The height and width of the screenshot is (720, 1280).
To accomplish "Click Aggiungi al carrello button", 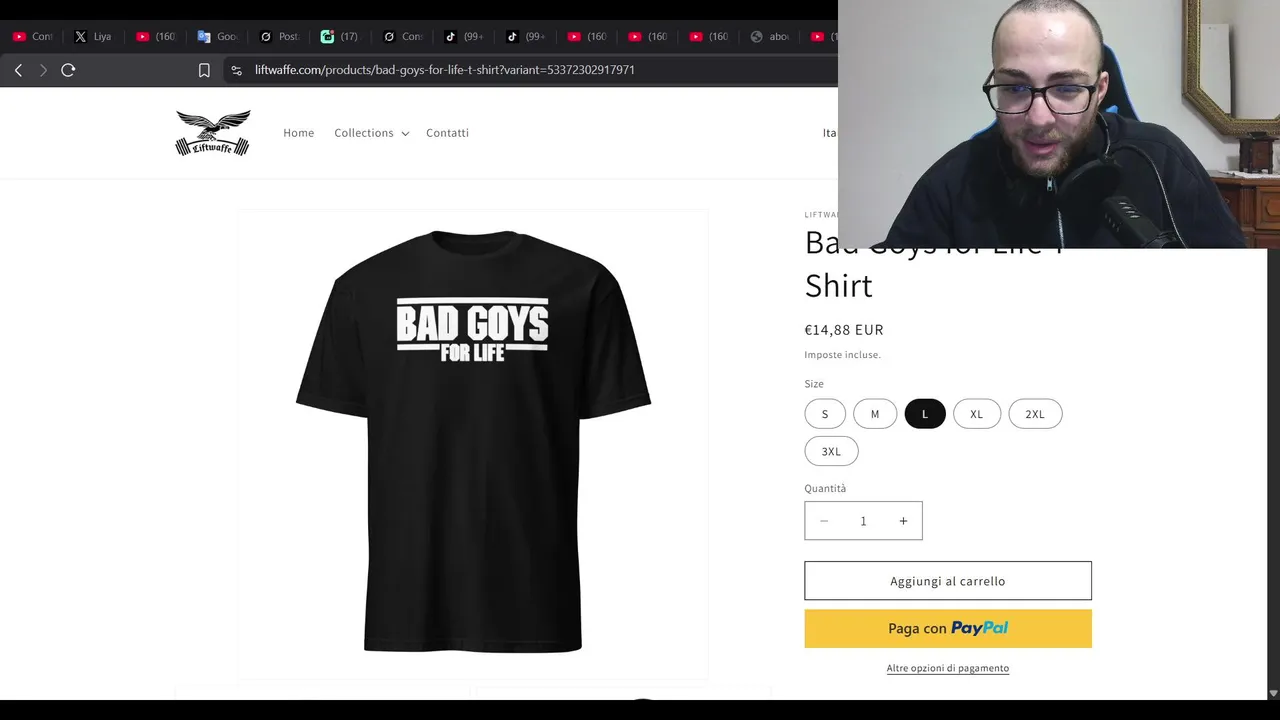I will click(948, 581).
